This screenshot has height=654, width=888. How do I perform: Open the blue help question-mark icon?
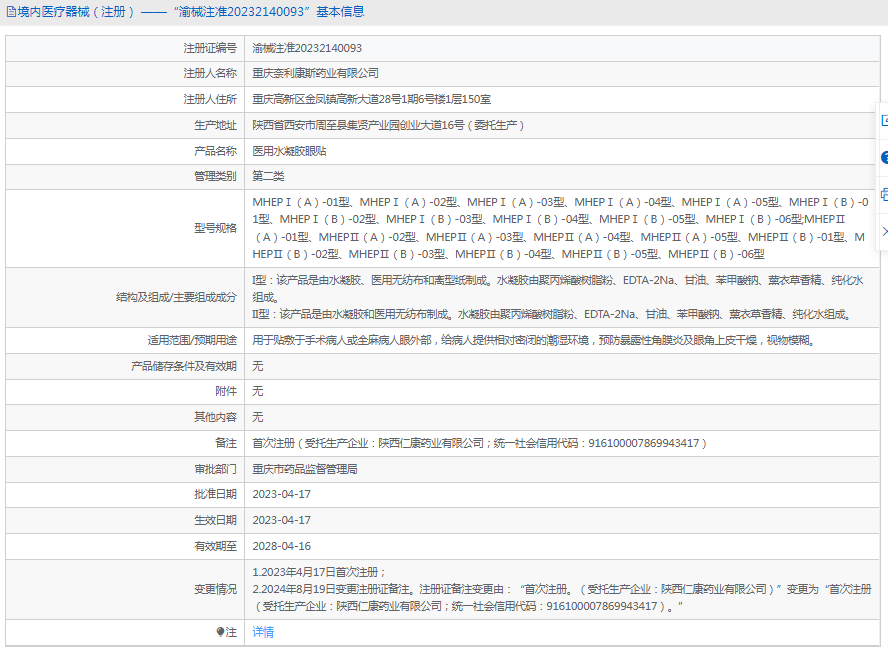pos(884,158)
